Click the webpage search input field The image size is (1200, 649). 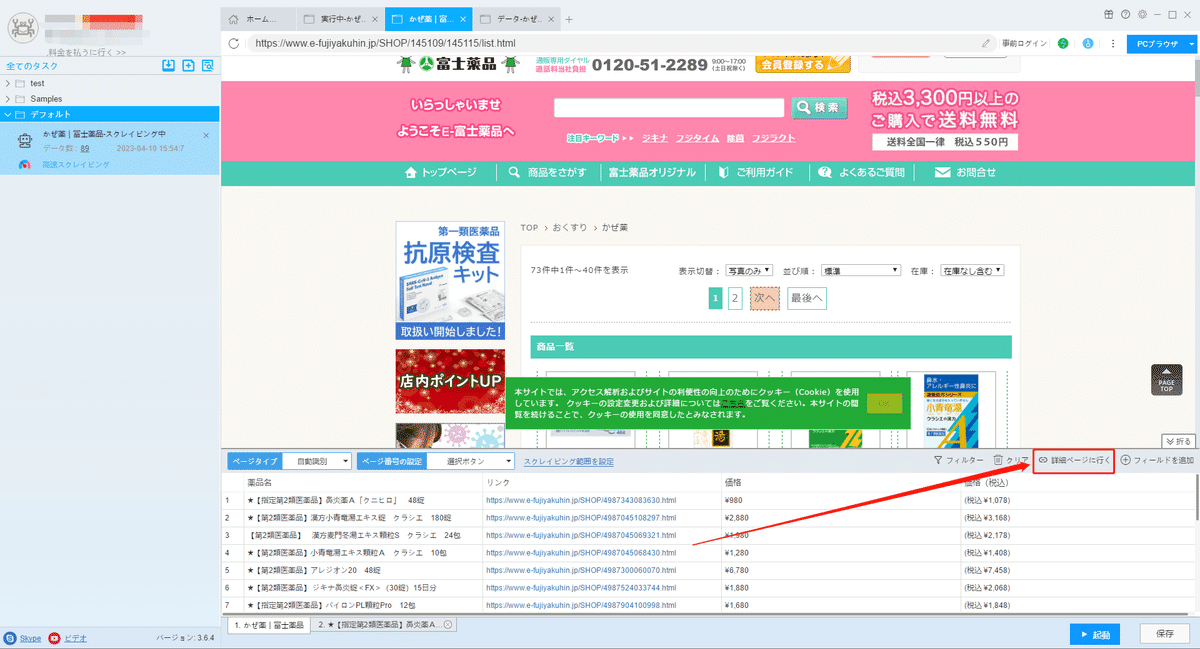point(669,107)
